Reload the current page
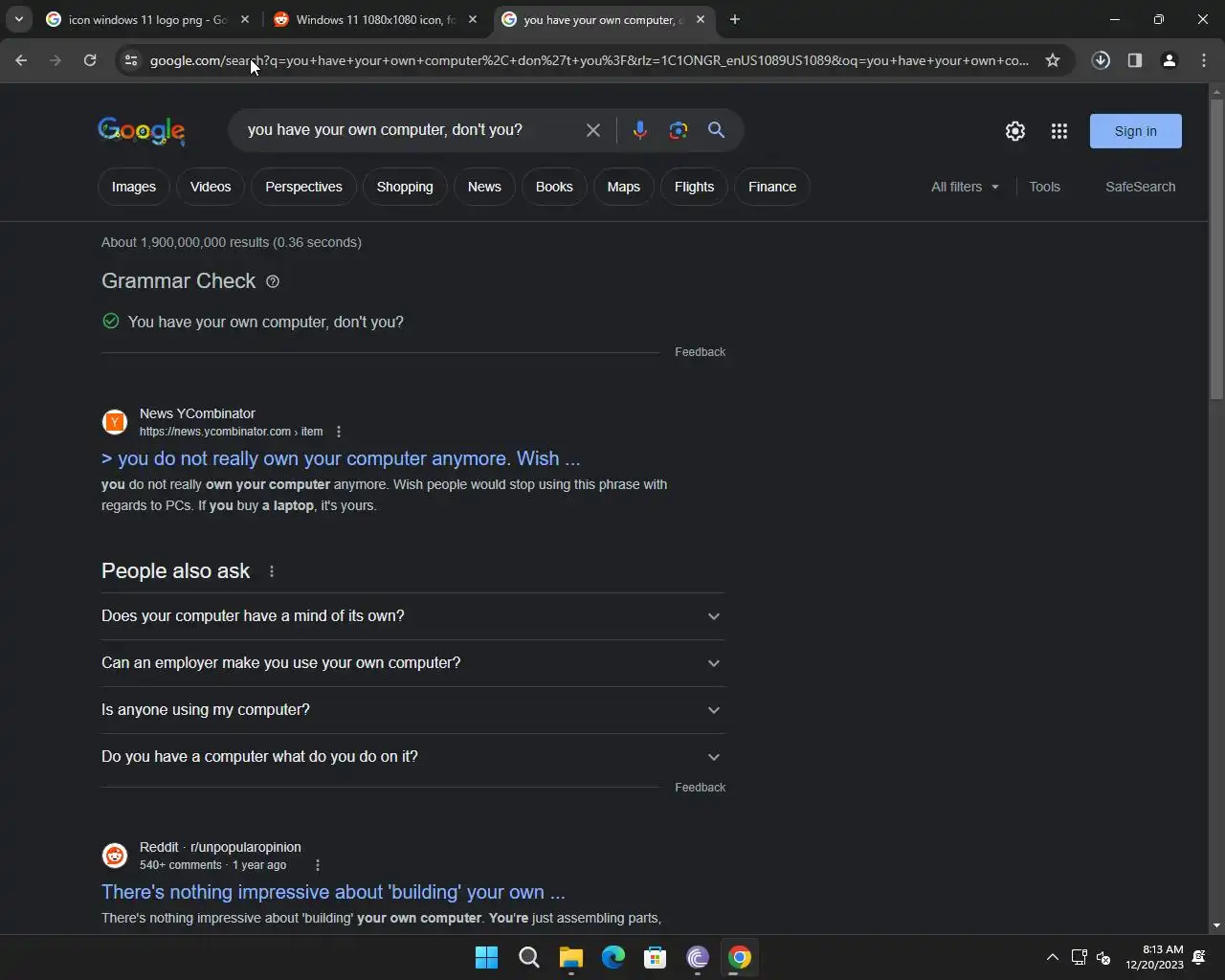This screenshot has height=980, width=1225. click(x=90, y=60)
